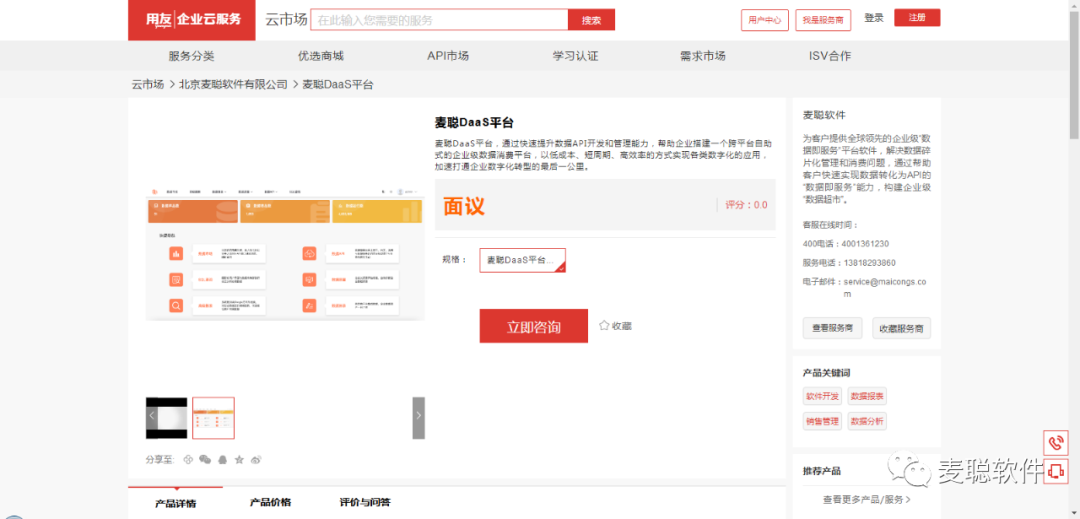The image size is (1080, 519).
Task: Switch to the 产品价格 tab
Action: pyautogui.click(x=270, y=502)
